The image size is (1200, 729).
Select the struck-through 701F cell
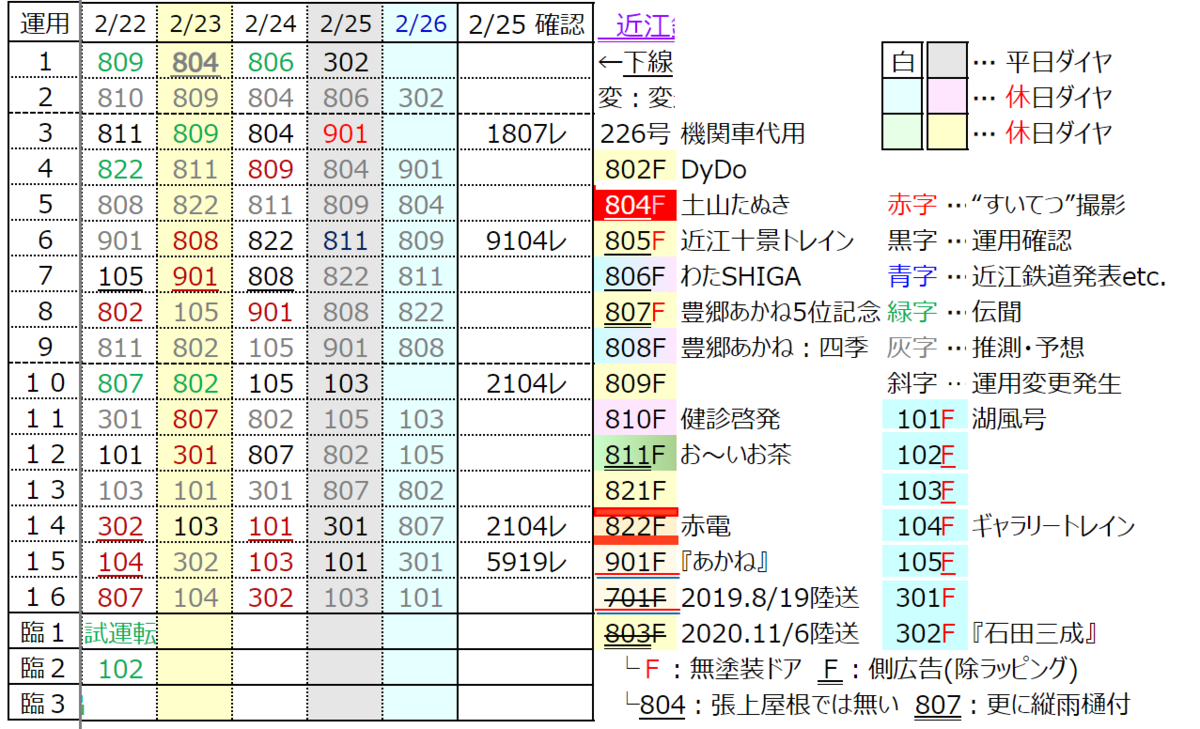coord(634,597)
